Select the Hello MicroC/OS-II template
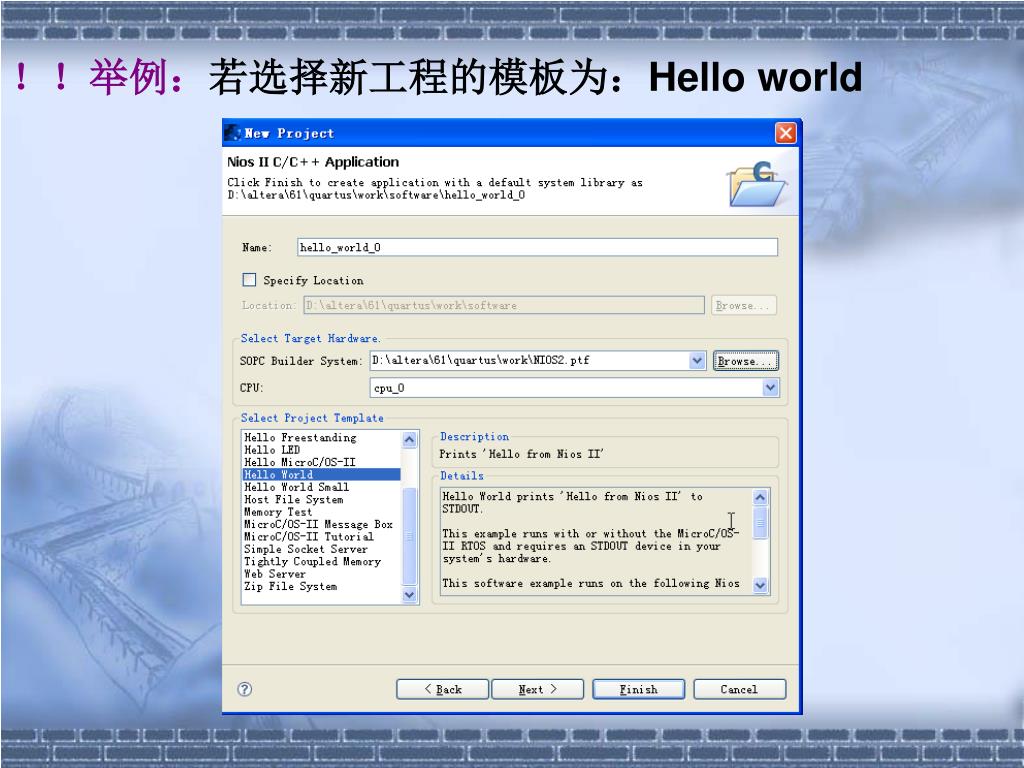The height and width of the screenshot is (768, 1024). [300, 462]
